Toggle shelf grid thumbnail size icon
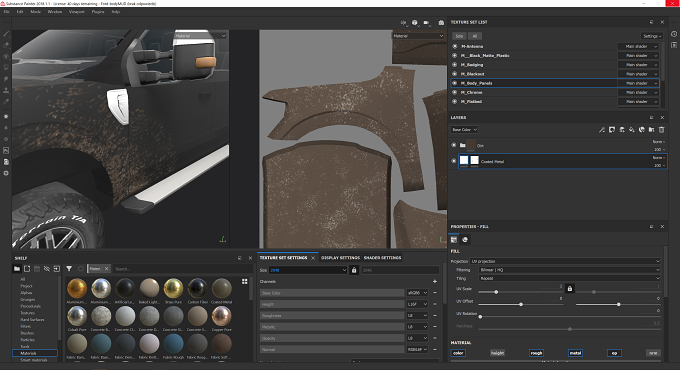The height and width of the screenshot is (370, 680). pyautogui.click(x=245, y=282)
